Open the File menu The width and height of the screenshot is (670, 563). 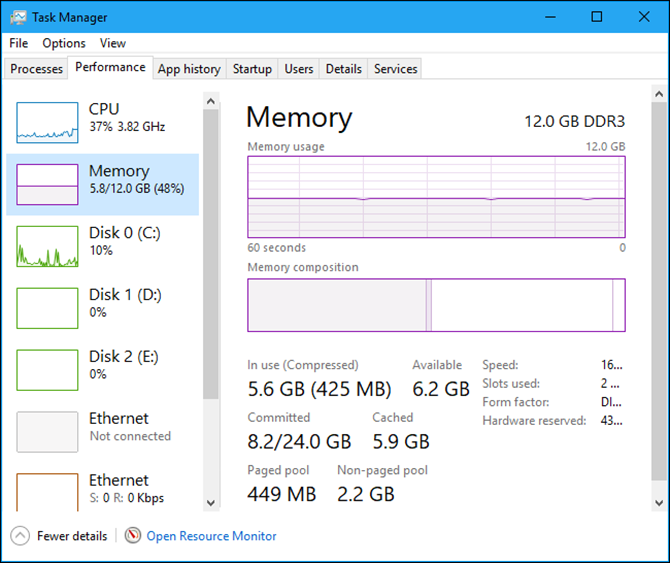tap(19, 43)
